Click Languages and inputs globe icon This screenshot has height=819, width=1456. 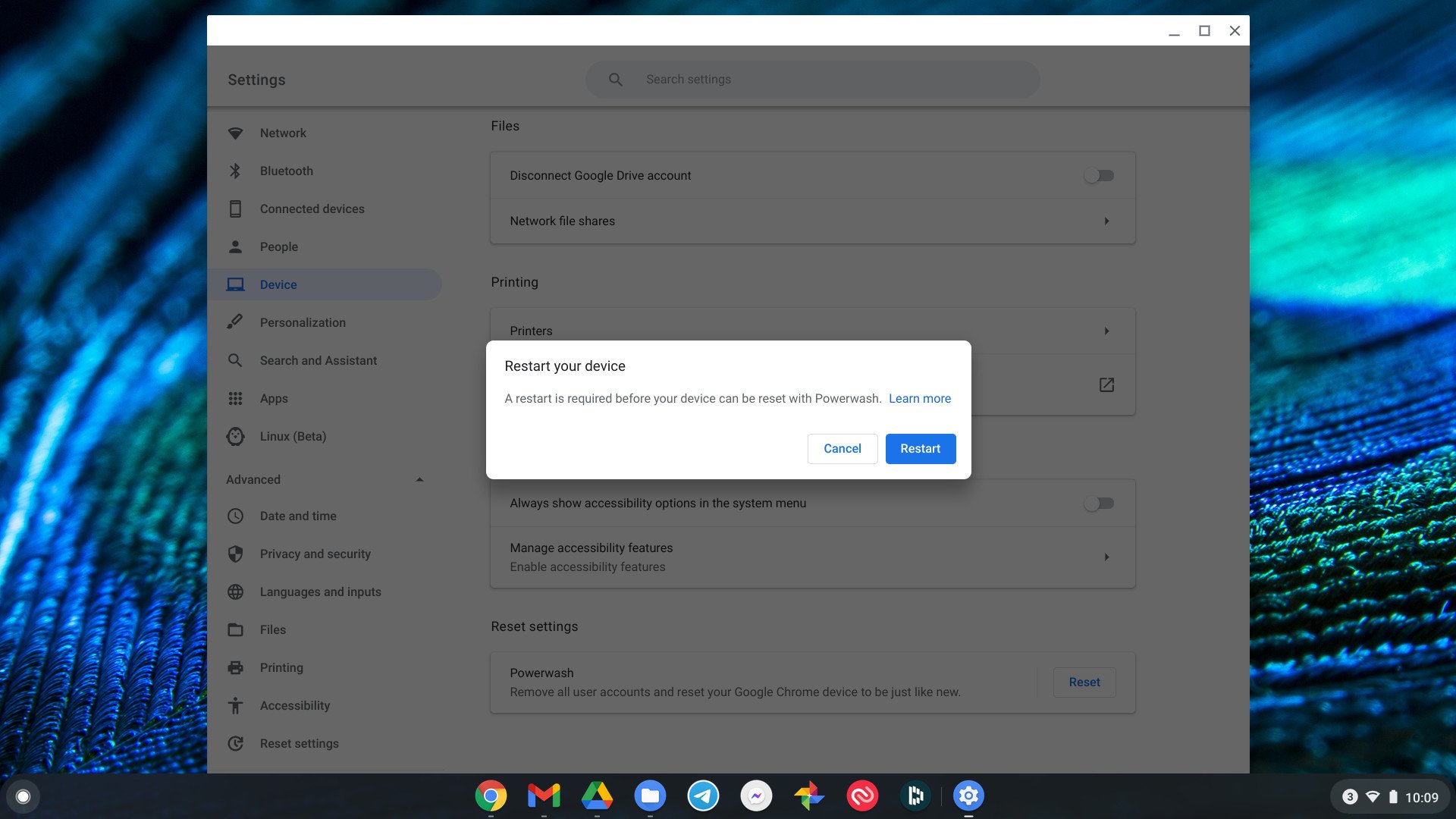[x=235, y=591]
